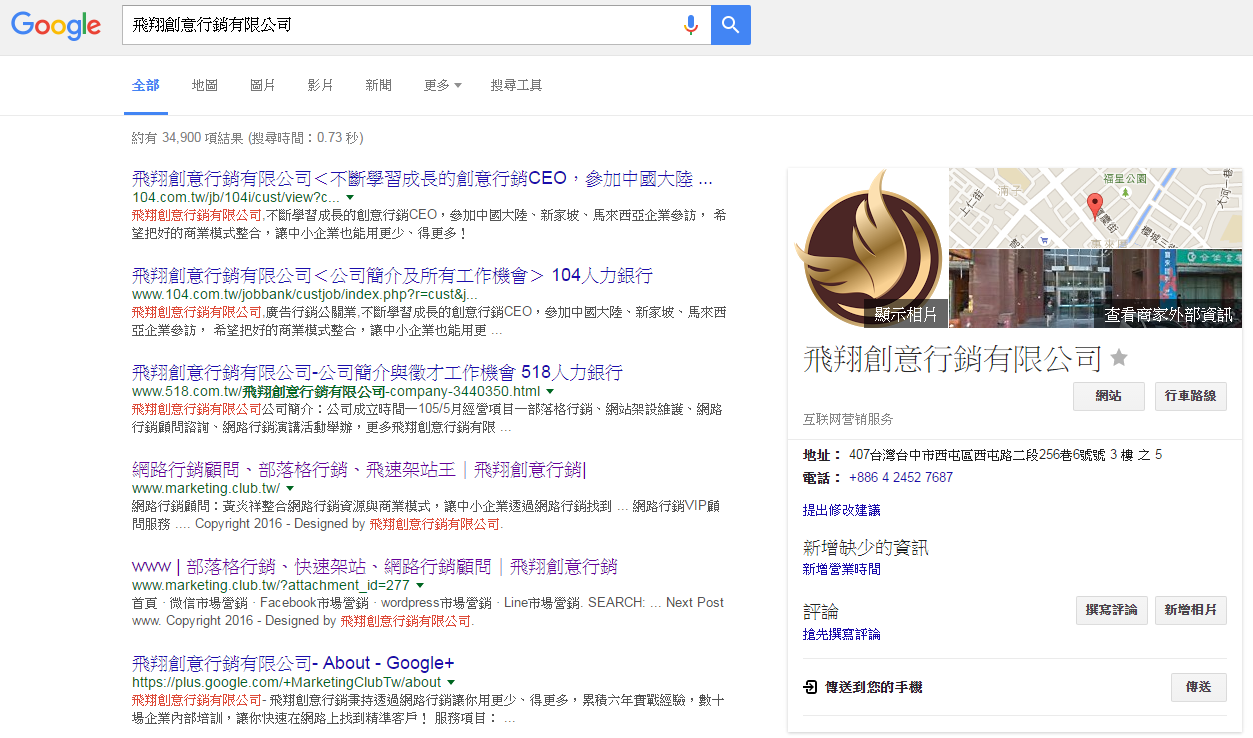The image size is (1253, 738).
Task: Expand arrow next to plus.google.com URL
Action: point(452,683)
